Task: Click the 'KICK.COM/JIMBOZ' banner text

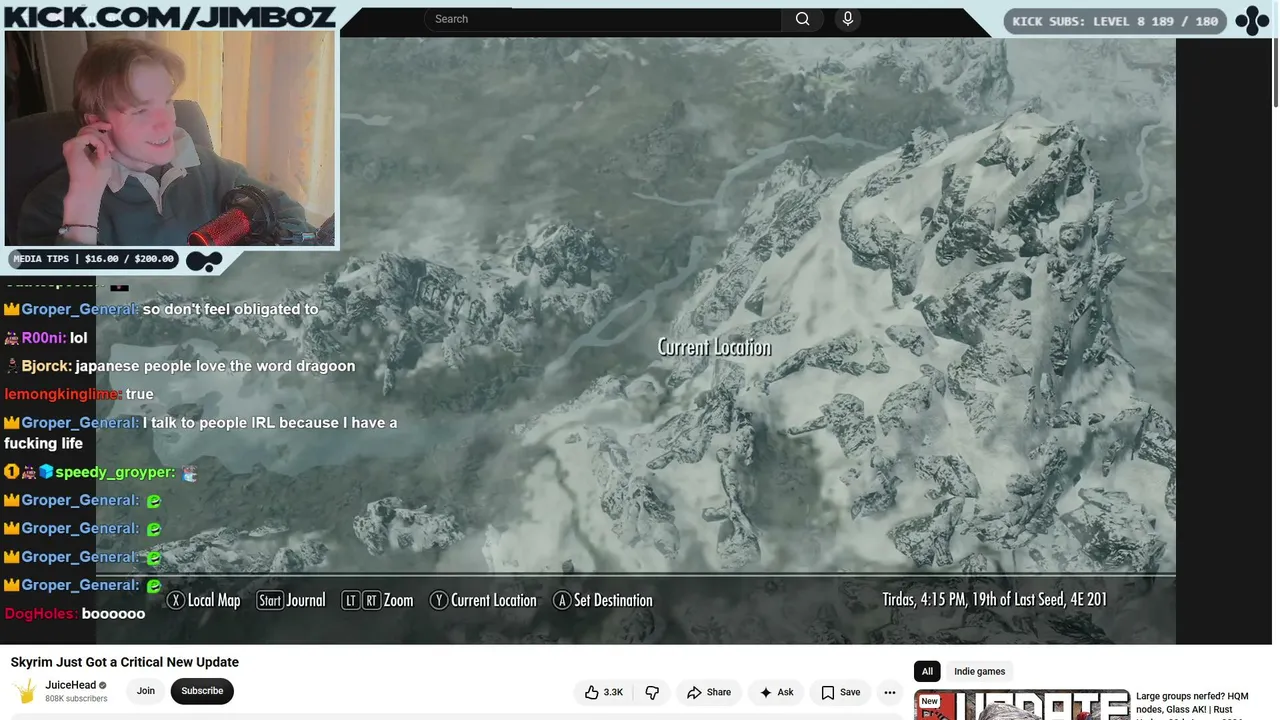Action: 169,15
